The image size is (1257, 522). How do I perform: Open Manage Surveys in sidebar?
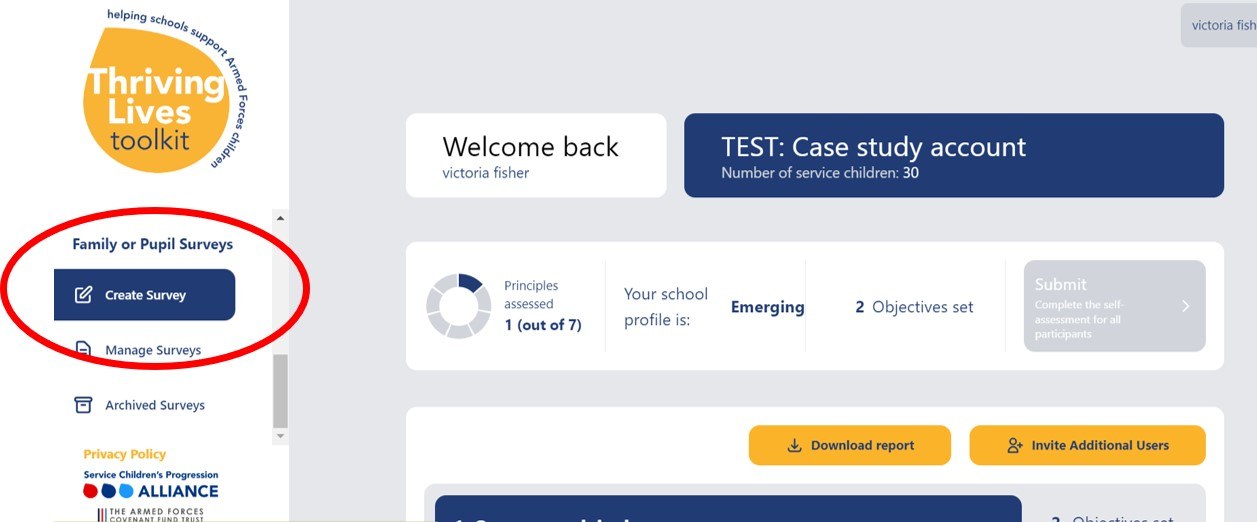[x=153, y=350]
